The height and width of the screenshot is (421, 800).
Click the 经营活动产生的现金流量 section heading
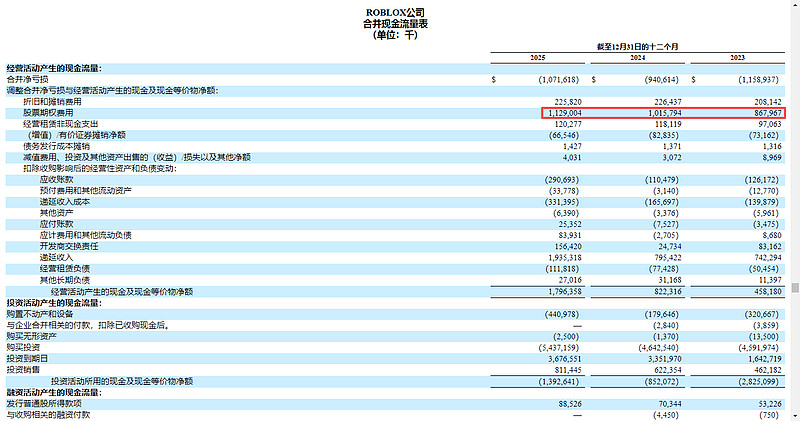[54, 68]
